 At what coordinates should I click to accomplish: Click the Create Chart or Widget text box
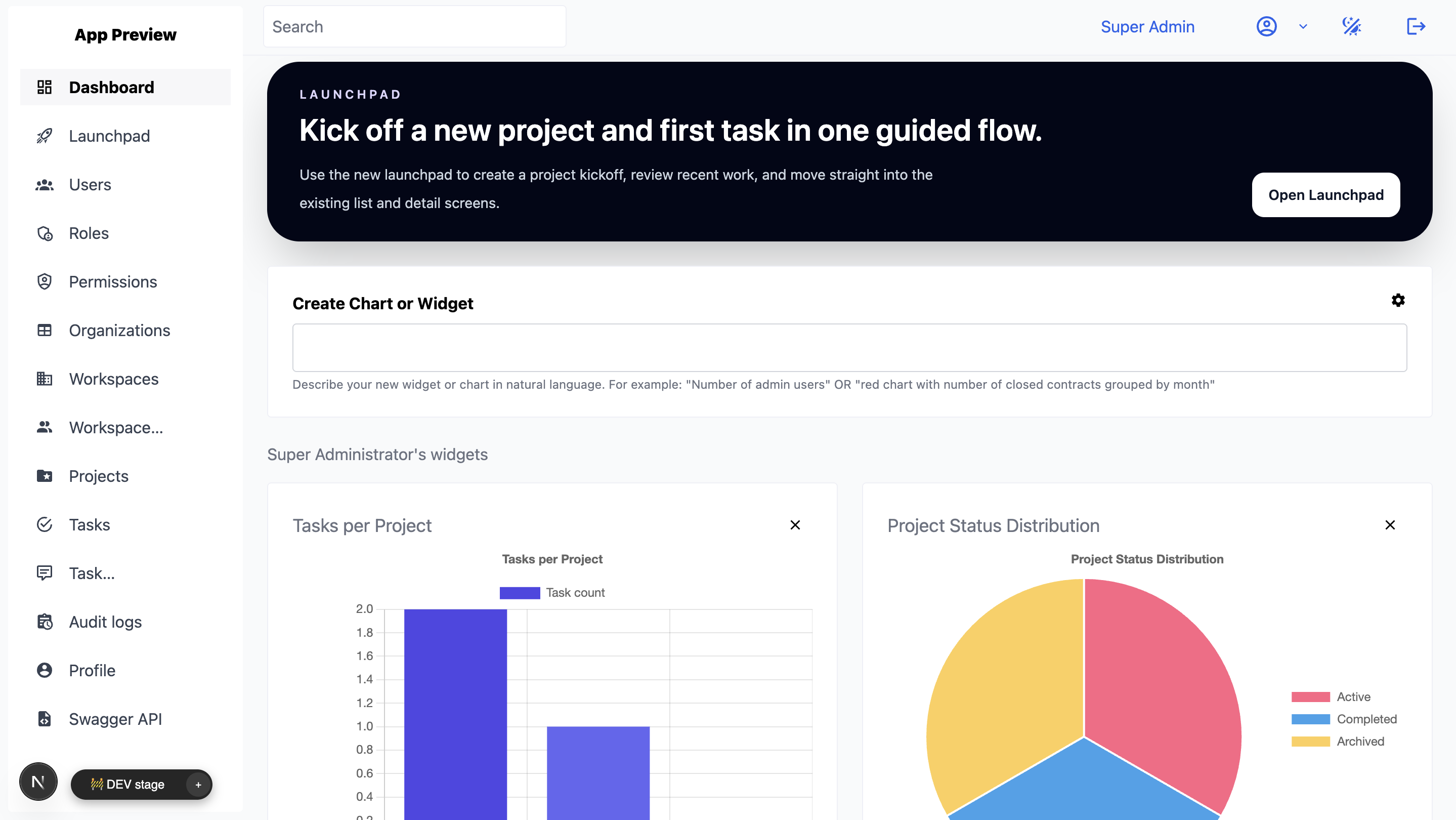click(849, 348)
